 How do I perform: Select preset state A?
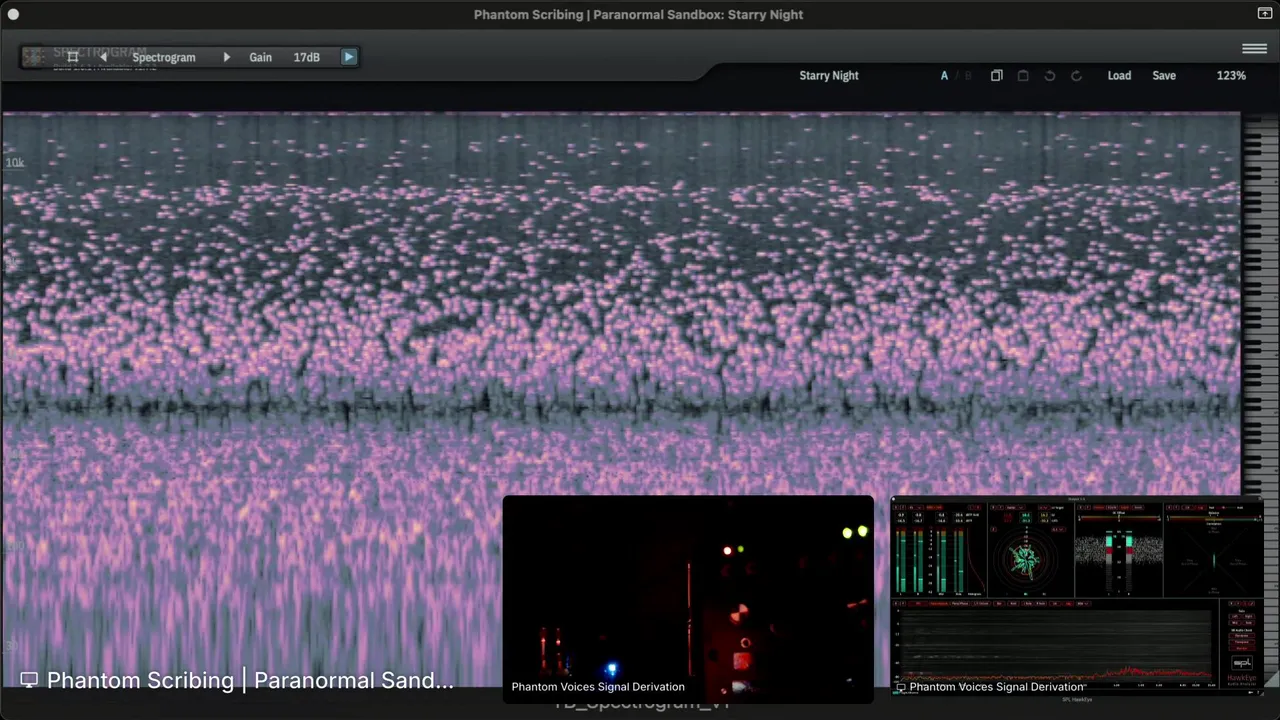point(944,75)
